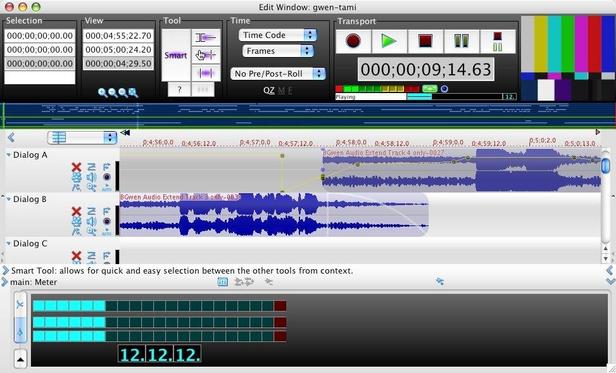The image size is (616, 373).
Task: Collapse the Dialog A track triangle
Action: (x=8, y=155)
